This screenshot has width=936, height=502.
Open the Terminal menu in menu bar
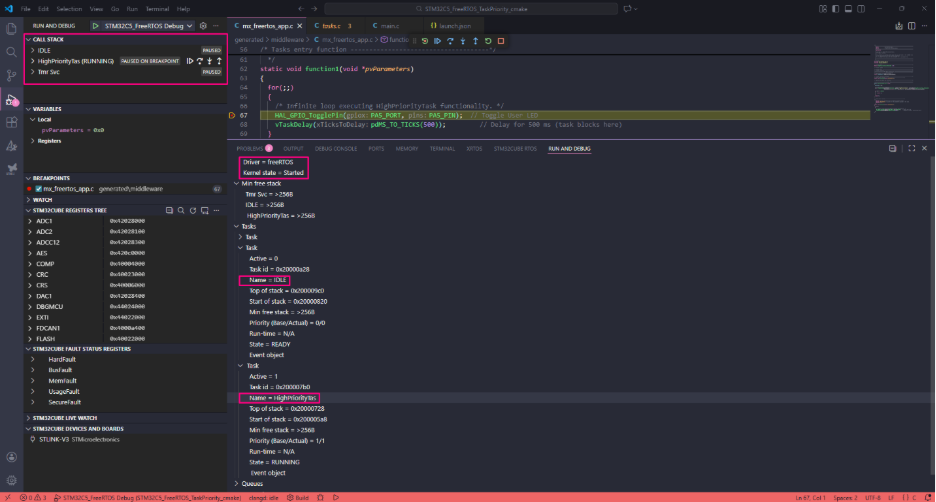coord(155,8)
